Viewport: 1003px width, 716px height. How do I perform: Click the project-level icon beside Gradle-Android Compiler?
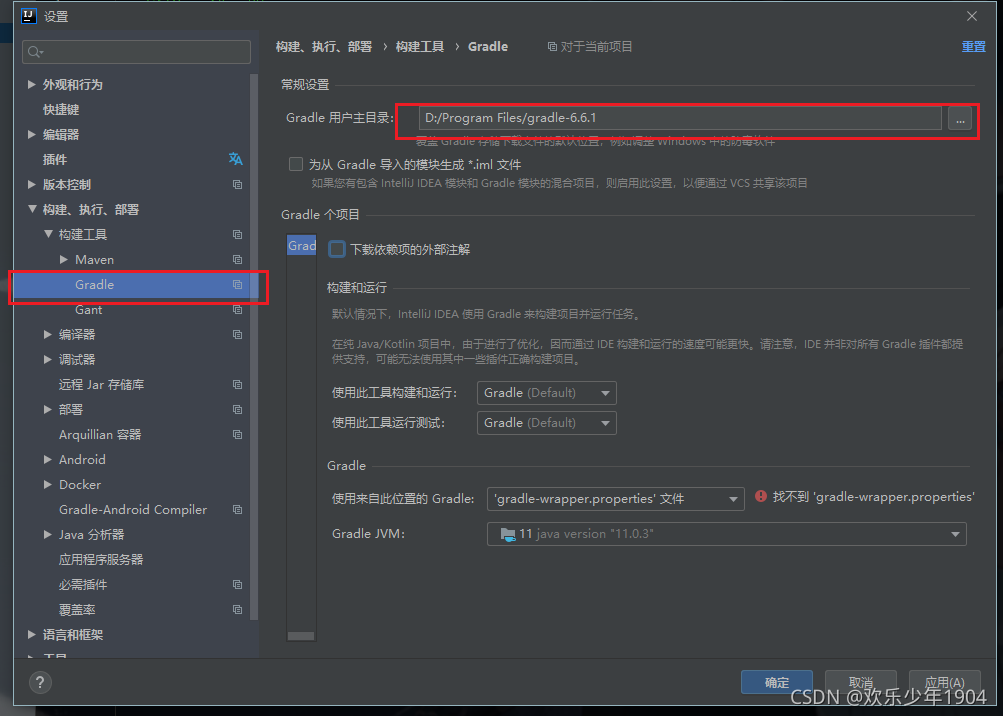pos(237,509)
